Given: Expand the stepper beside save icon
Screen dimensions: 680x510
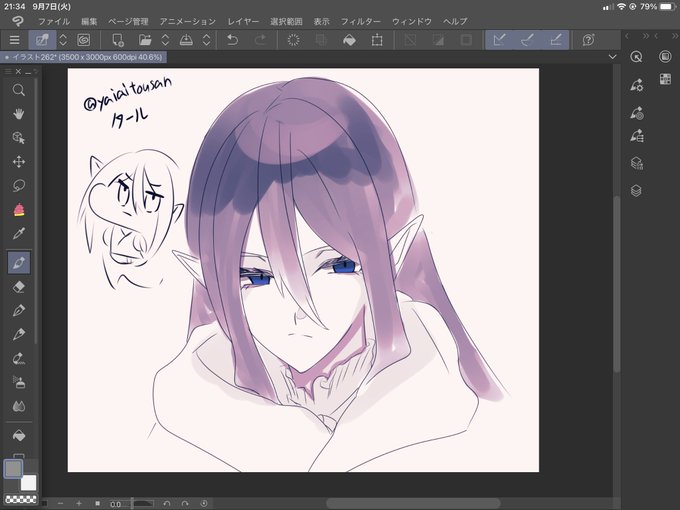Looking at the screenshot, I should point(206,40).
